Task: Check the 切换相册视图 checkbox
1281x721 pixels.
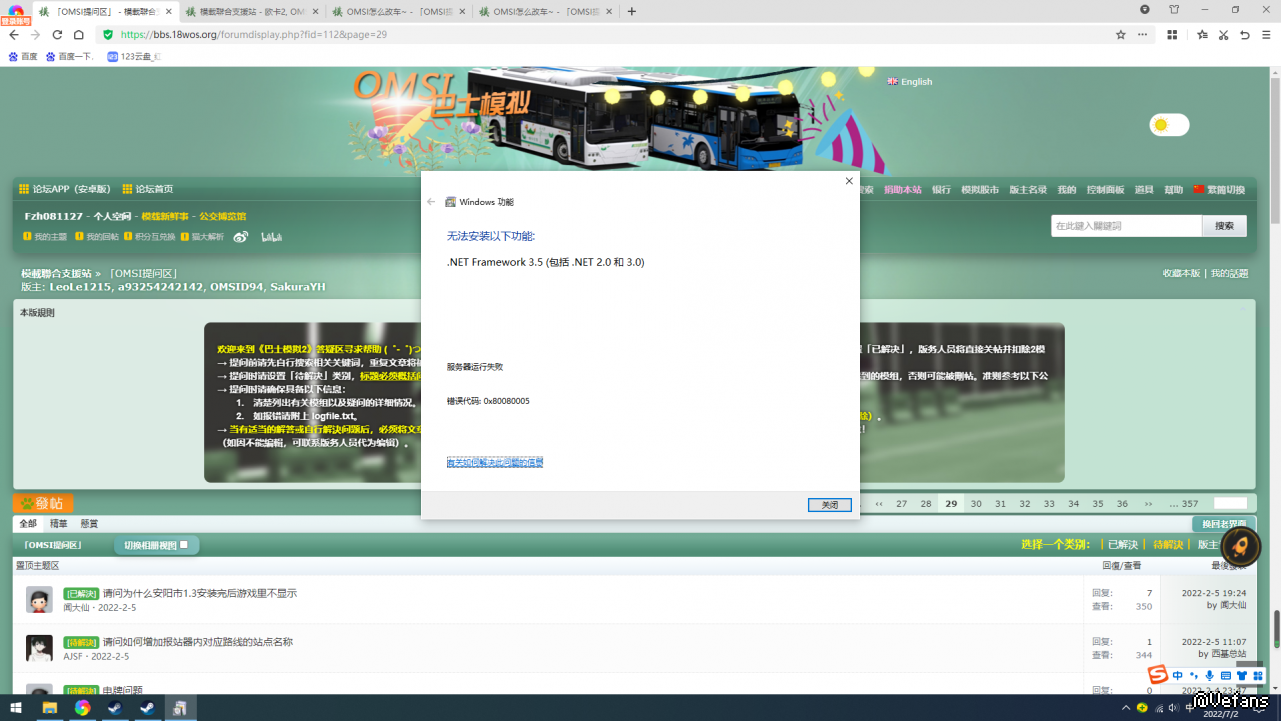Action: coord(184,545)
